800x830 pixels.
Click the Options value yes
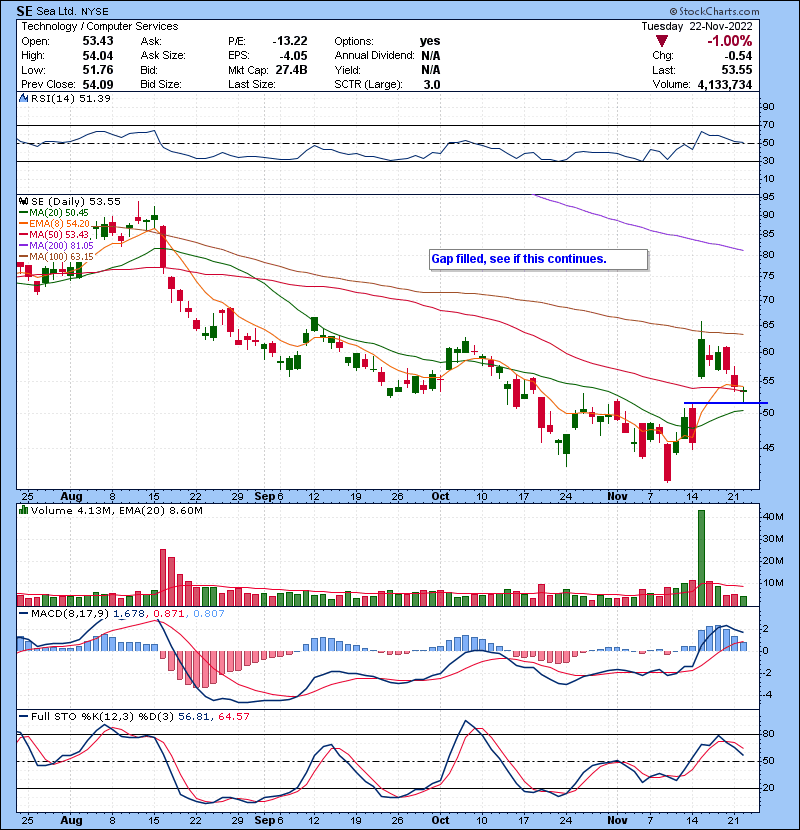pyautogui.click(x=430, y=41)
